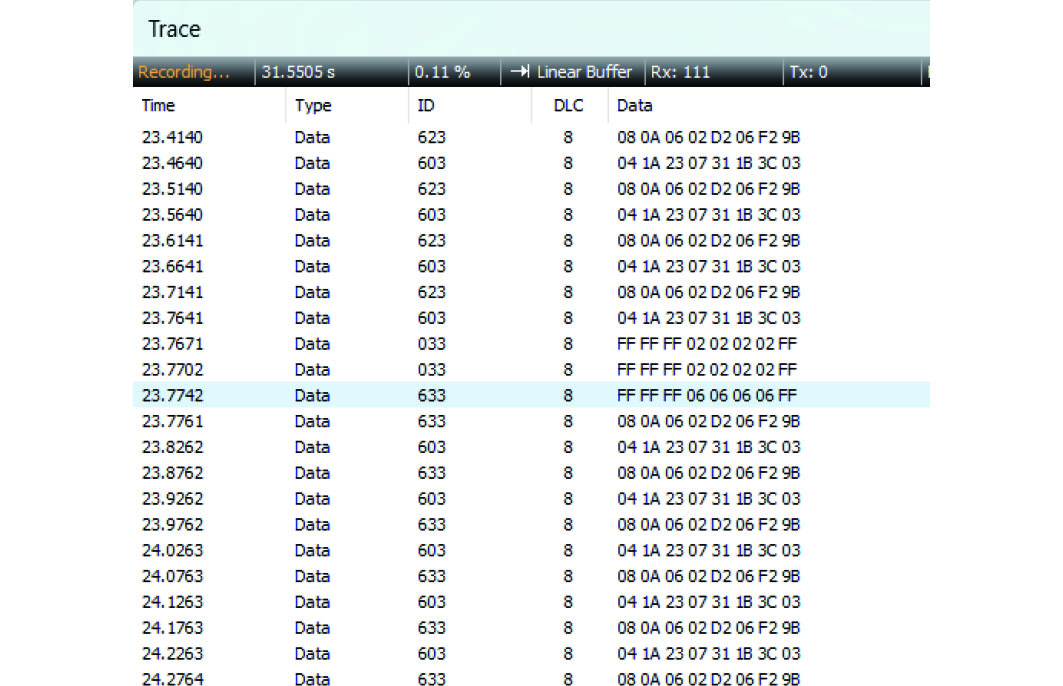Click the Trace panel title
This screenshot has width=1063, height=686.
point(174,29)
